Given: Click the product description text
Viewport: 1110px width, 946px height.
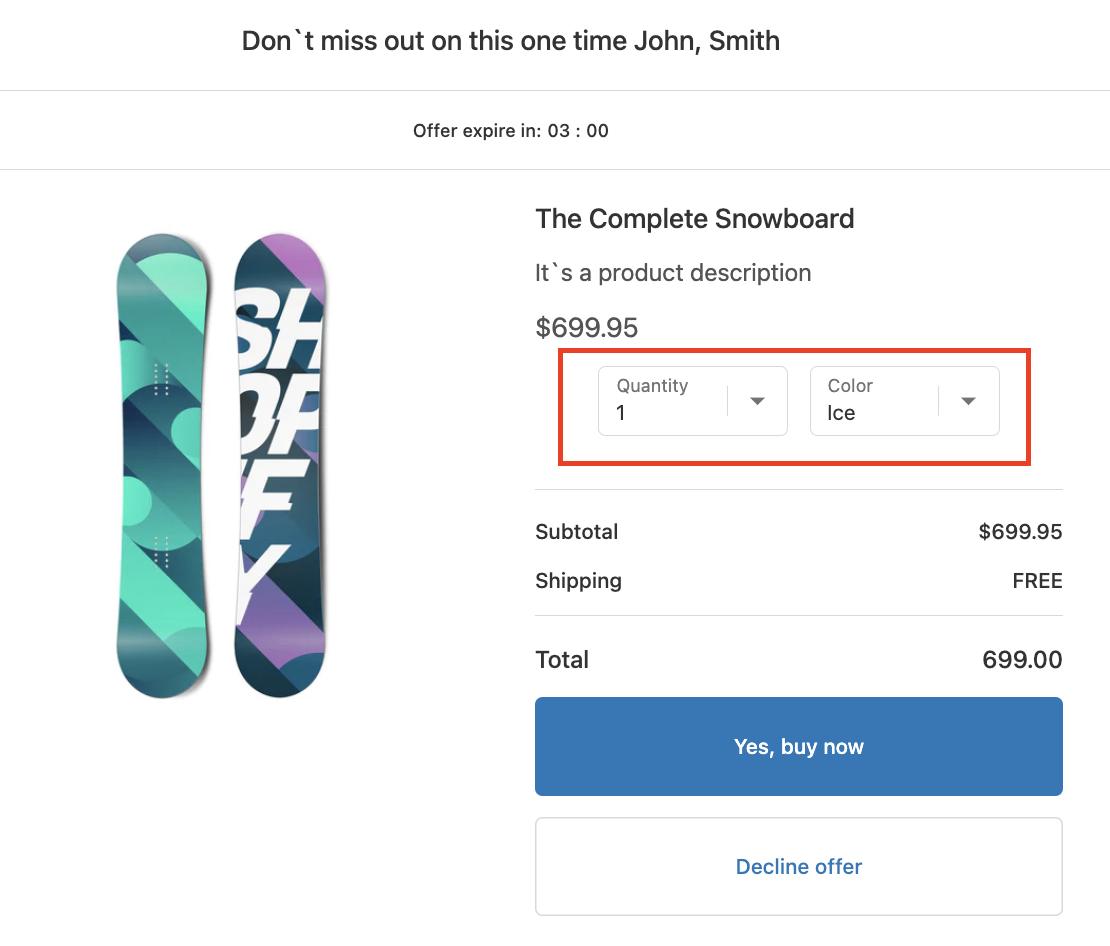Looking at the screenshot, I should click(x=673, y=273).
